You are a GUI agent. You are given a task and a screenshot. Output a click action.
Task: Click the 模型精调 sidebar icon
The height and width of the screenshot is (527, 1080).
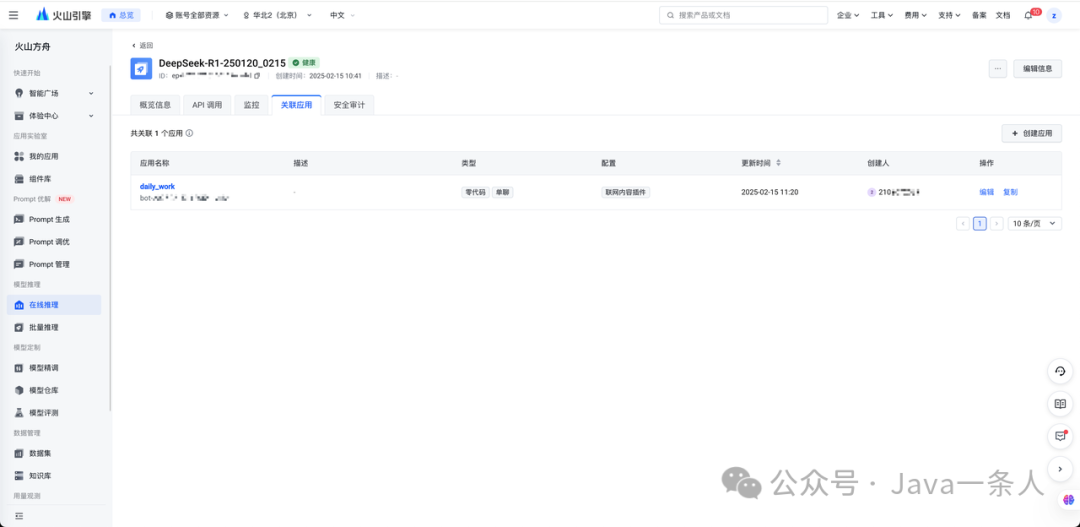19,368
